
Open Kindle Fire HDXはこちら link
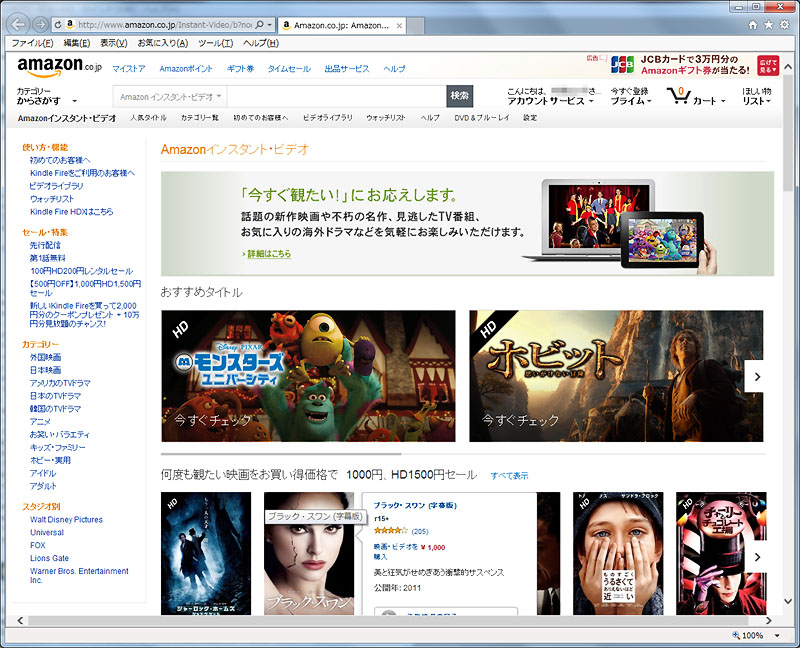[x=71, y=212]
